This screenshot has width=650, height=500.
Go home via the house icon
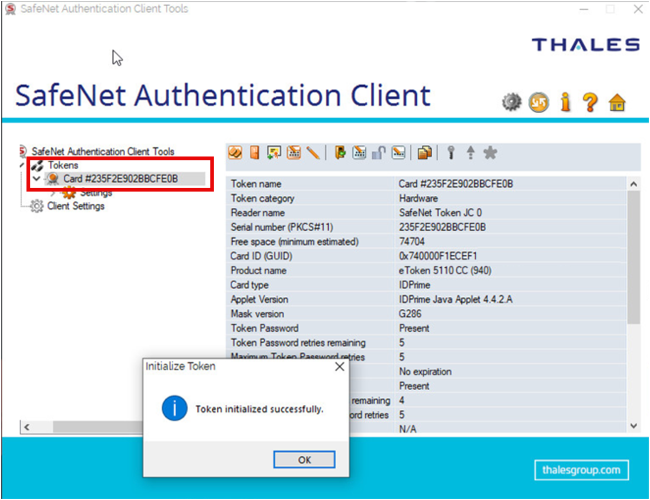coord(617,102)
